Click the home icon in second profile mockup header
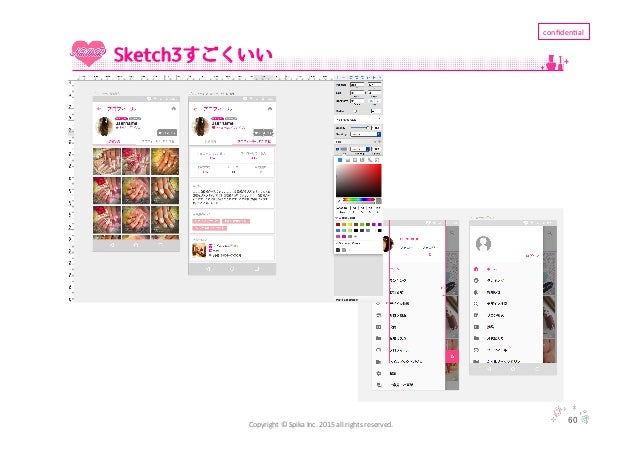Image resolution: width=638 pixels, height=451 pixels. coord(270,109)
